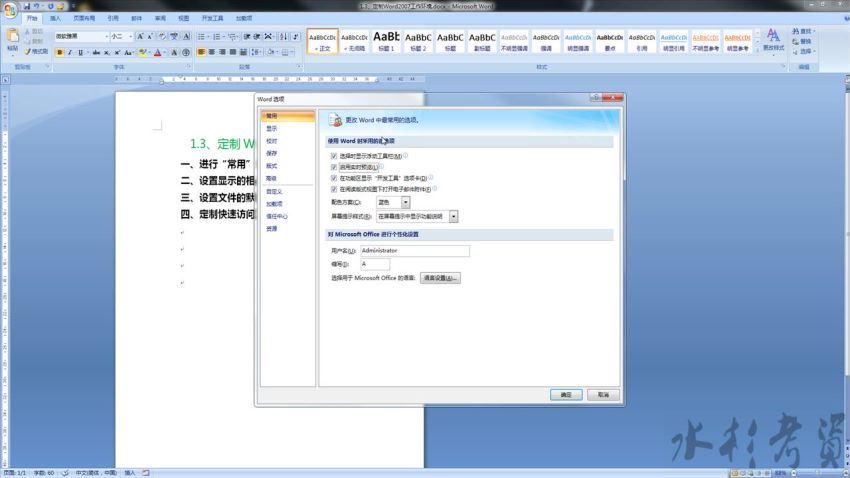Toggle 在阅读版式视图下打开电子邮件附件 checkbox
This screenshot has height=478, width=850.
333,189
